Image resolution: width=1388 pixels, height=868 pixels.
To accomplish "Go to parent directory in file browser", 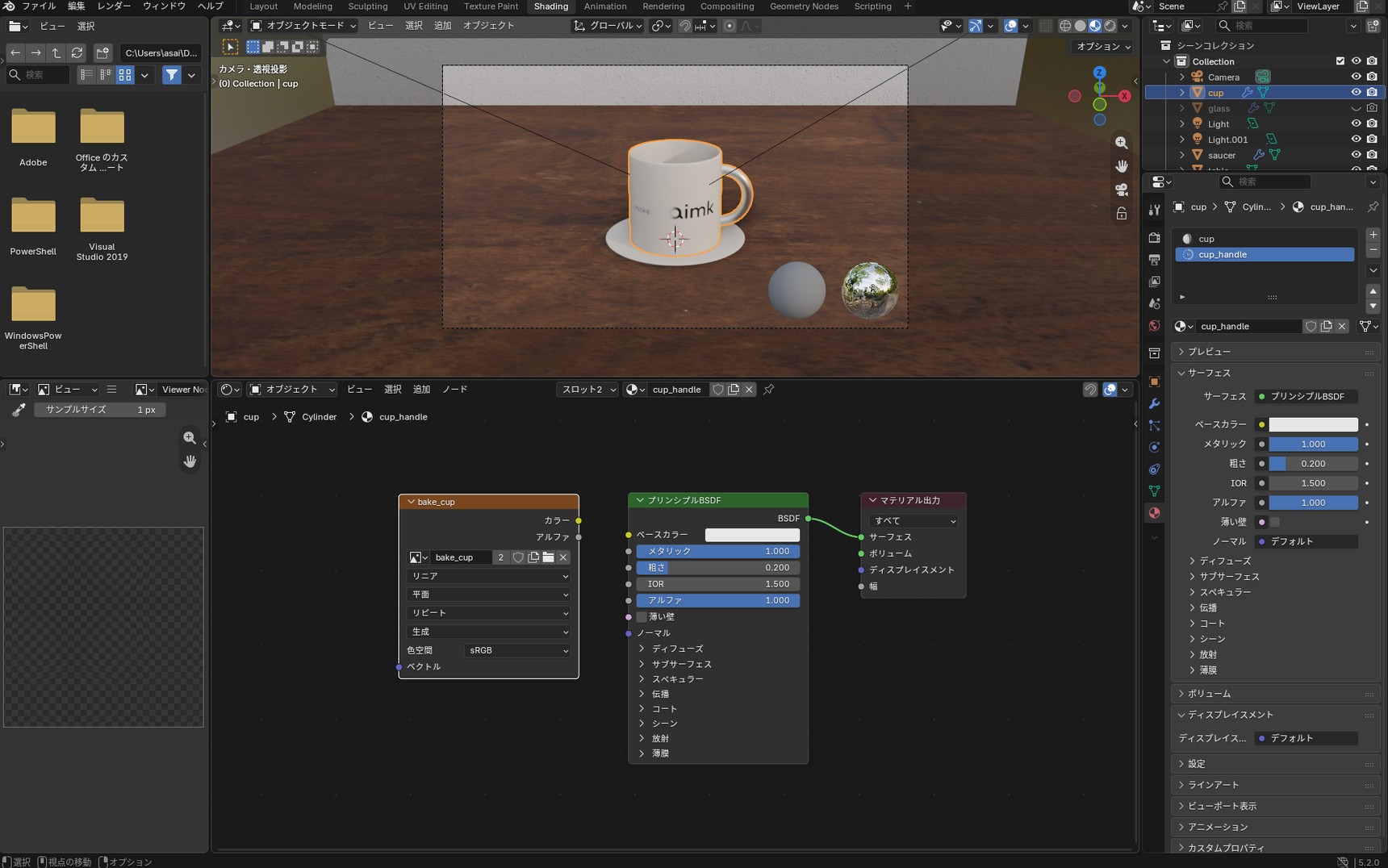I will 56,52.
